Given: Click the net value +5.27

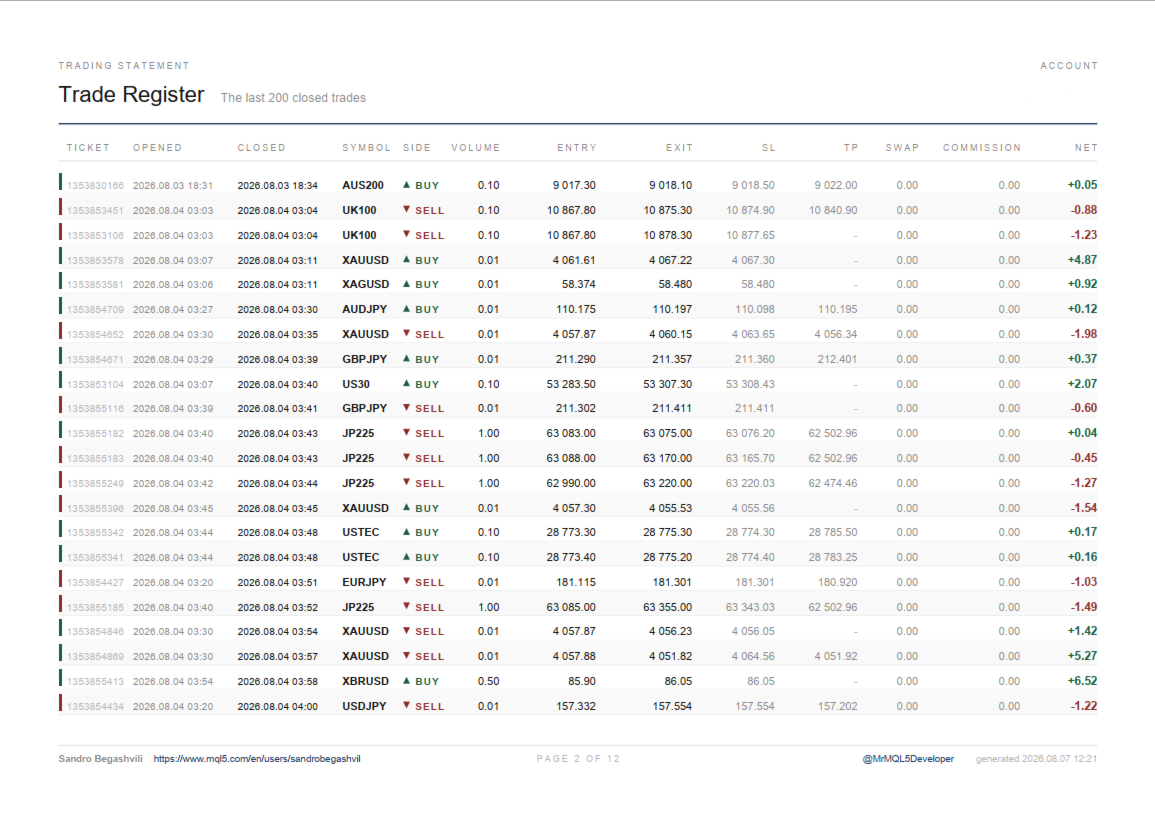Looking at the screenshot, I should 1082,656.
